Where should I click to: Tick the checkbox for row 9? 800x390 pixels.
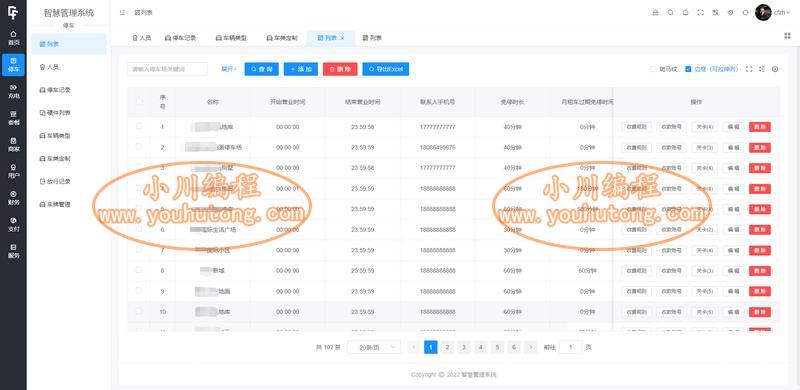click(x=139, y=290)
